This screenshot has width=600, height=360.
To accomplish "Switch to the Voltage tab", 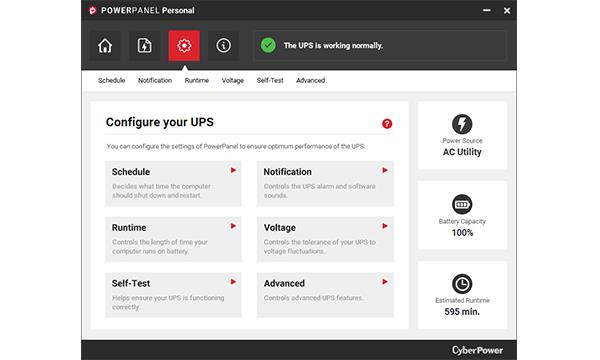I will pyautogui.click(x=233, y=80).
